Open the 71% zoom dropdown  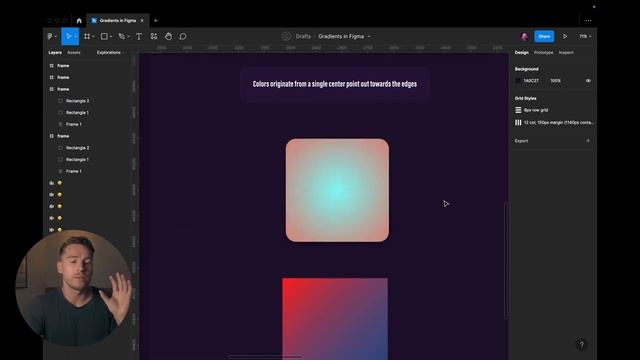click(585, 36)
